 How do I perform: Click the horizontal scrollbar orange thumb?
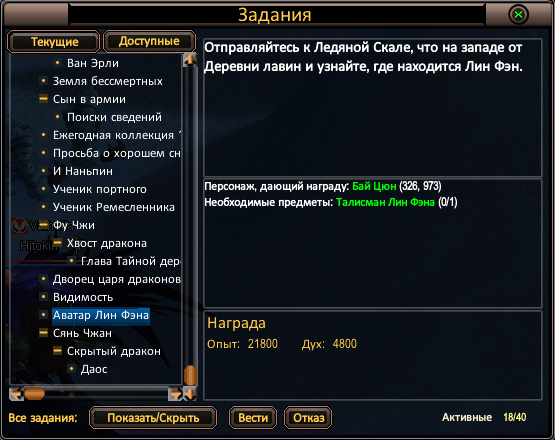pyautogui.click(x=34, y=394)
